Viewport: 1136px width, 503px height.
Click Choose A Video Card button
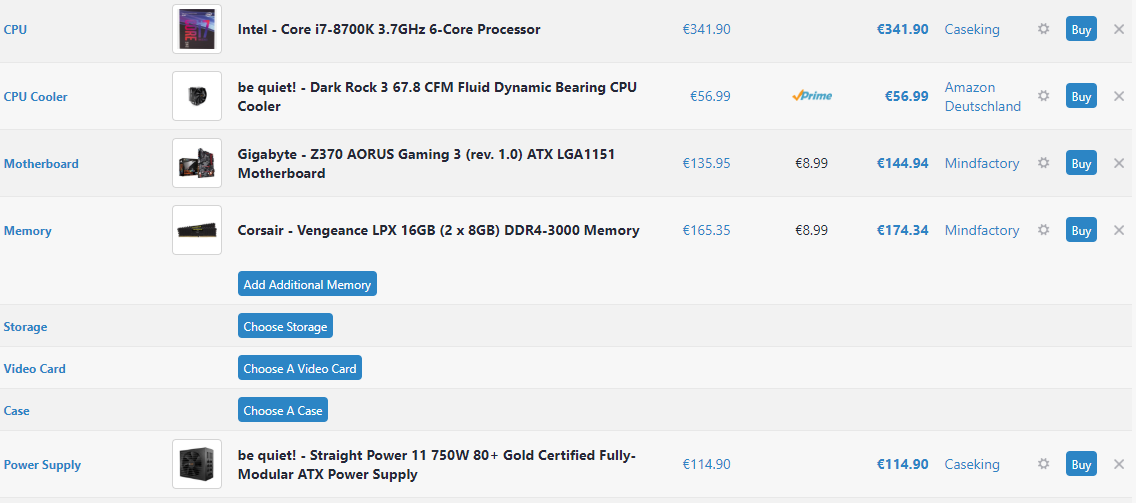(x=300, y=368)
